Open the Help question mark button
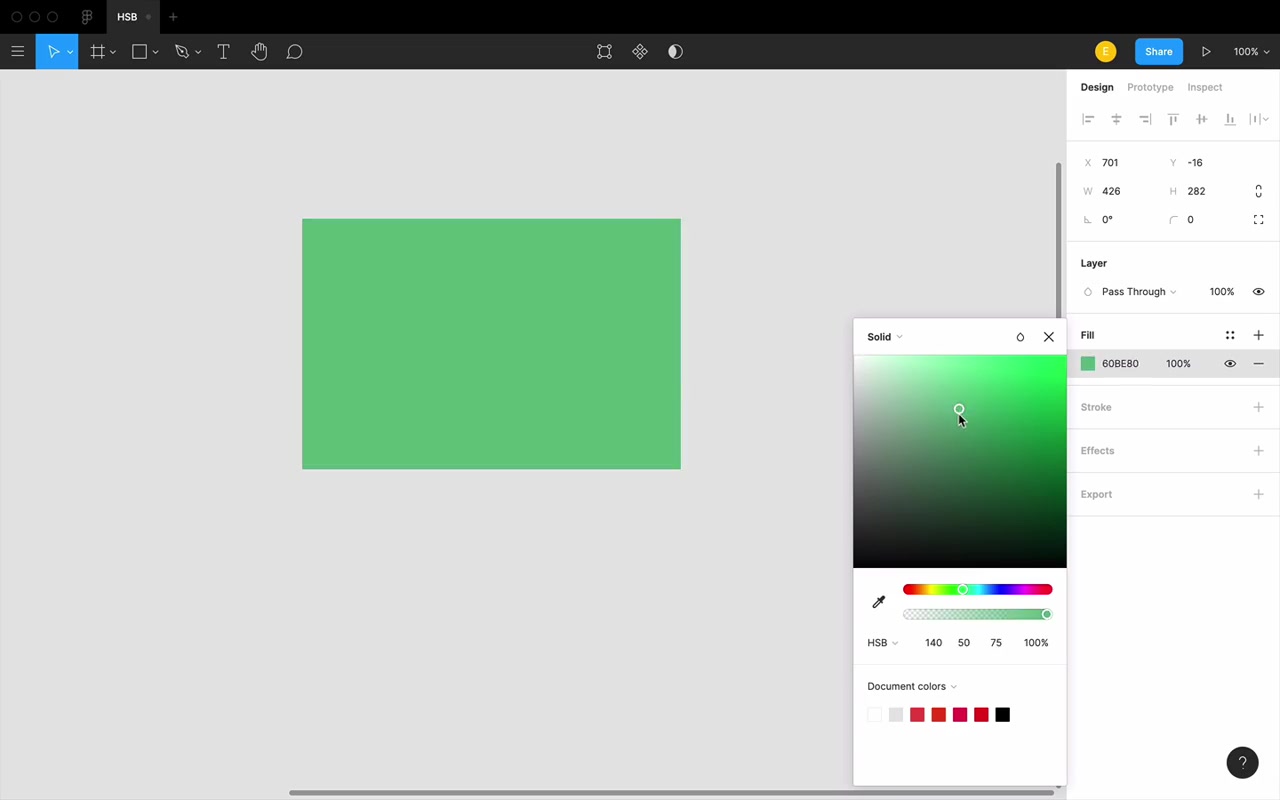The height and width of the screenshot is (800, 1280). 1243,762
